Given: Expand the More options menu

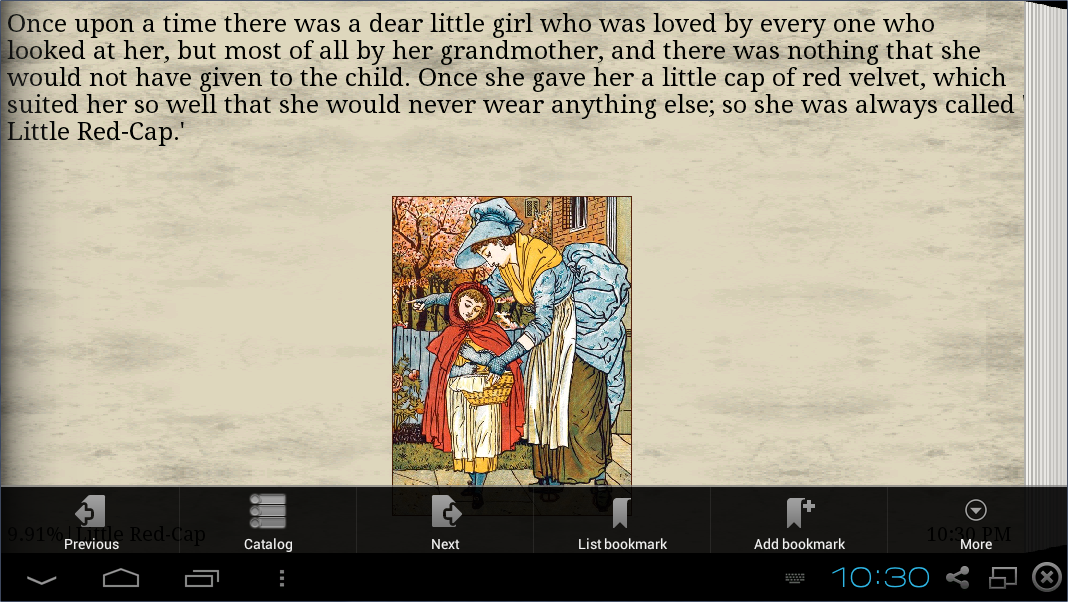Looking at the screenshot, I should pyautogui.click(x=975, y=520).
